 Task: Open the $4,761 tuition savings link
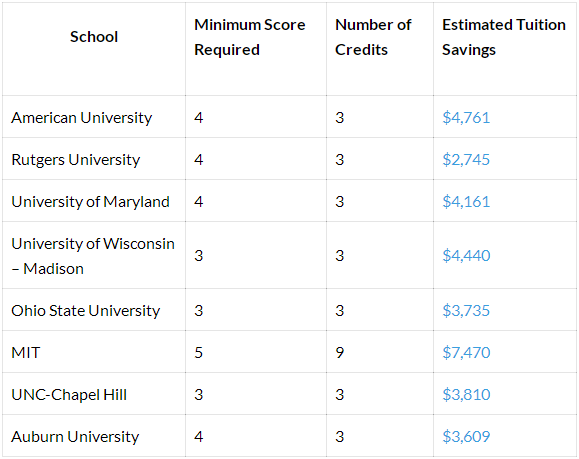[x=466, y=118]
